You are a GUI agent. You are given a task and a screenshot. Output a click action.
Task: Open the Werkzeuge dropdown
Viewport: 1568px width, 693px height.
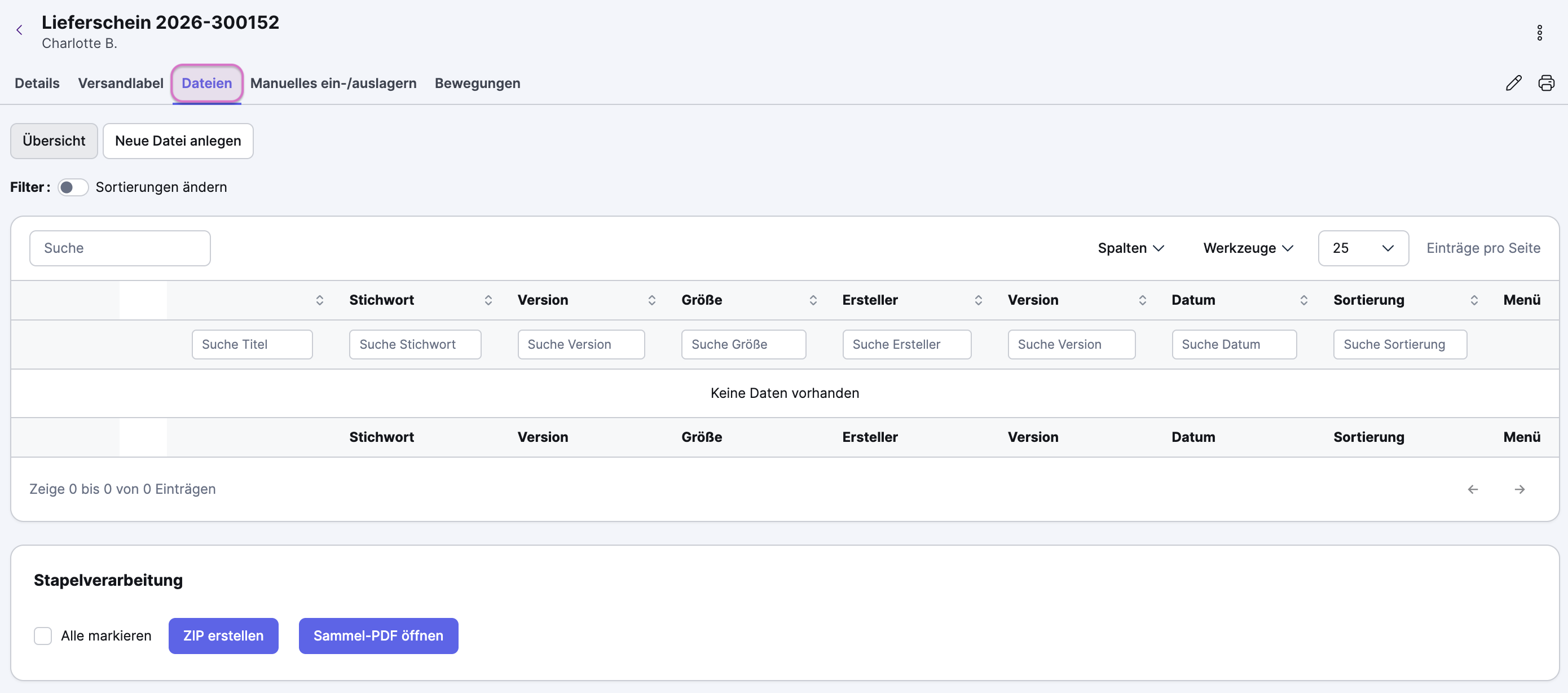click(x=1248, y=248)
